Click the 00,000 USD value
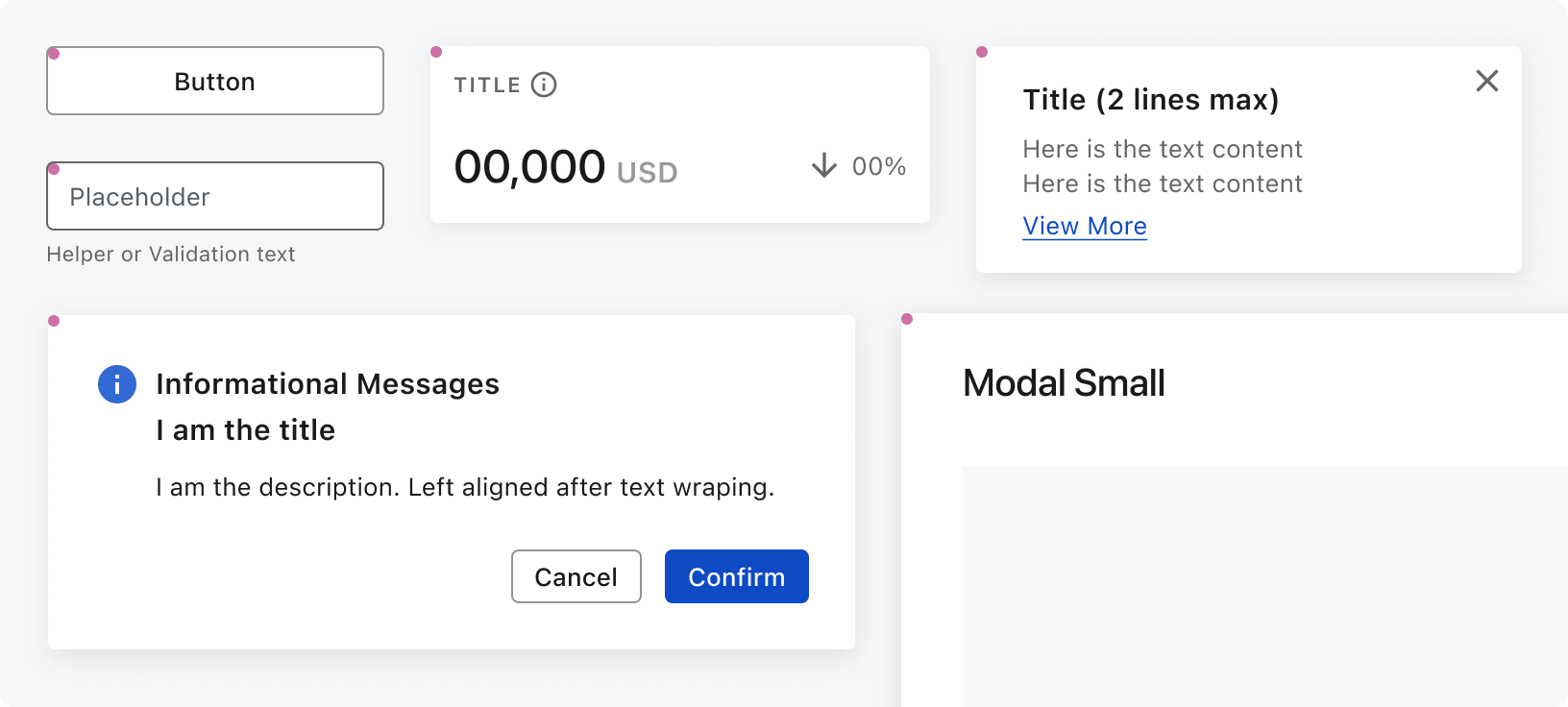Screen dimensions: 1568x707 click(565, 168)
